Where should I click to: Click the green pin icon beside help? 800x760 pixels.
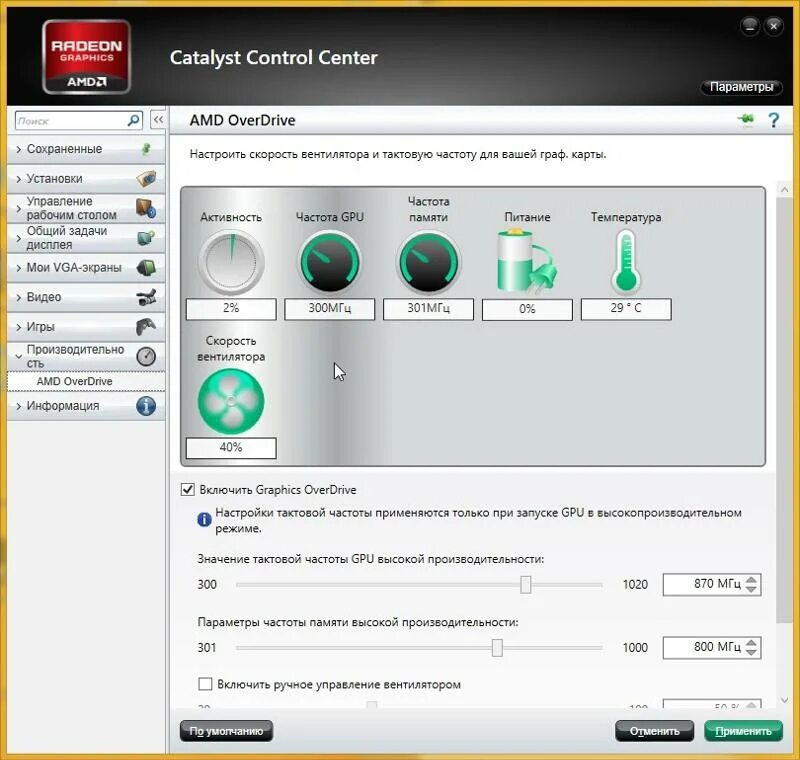coord(746,120)
